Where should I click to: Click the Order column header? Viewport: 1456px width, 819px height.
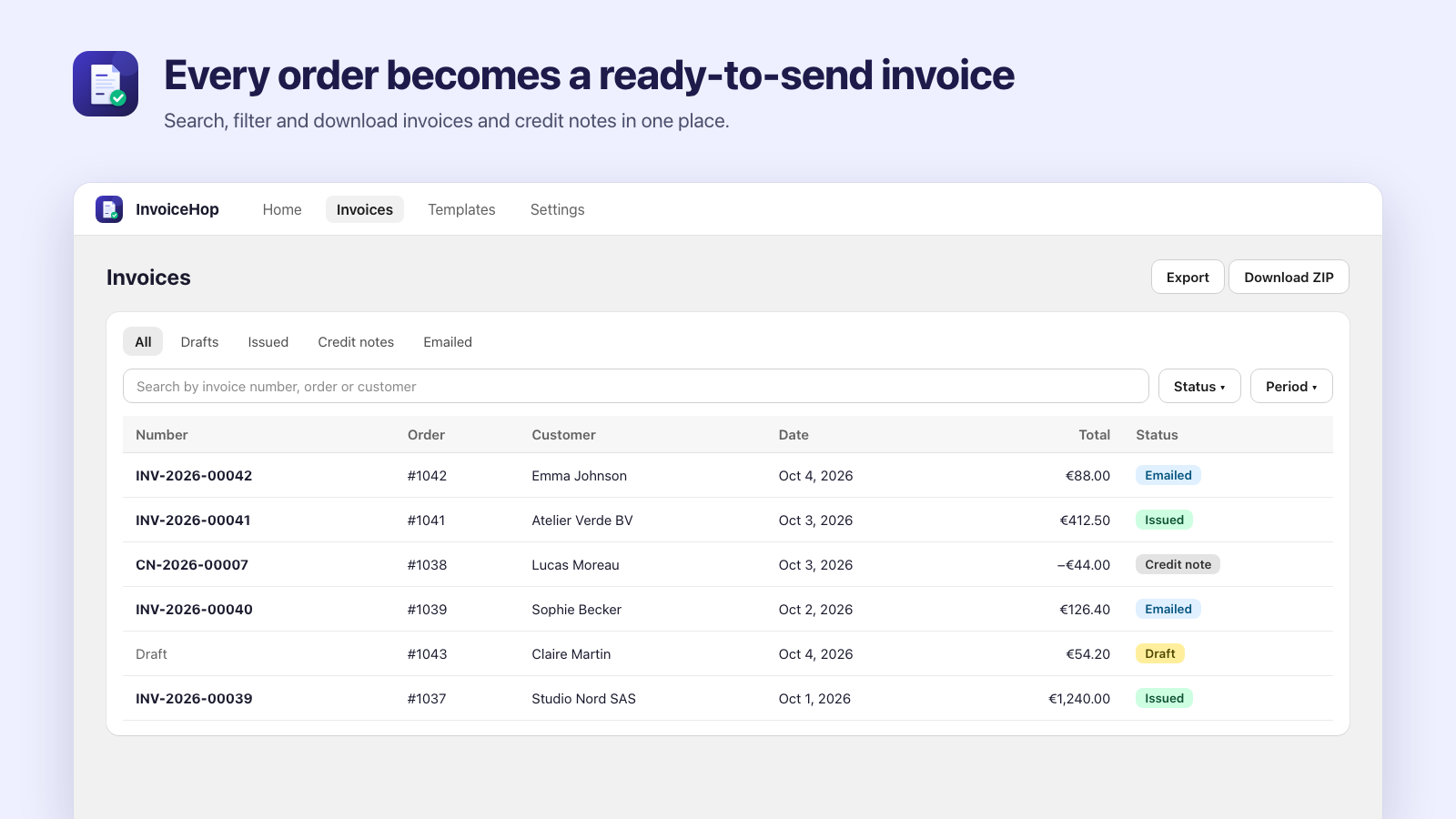426,435
